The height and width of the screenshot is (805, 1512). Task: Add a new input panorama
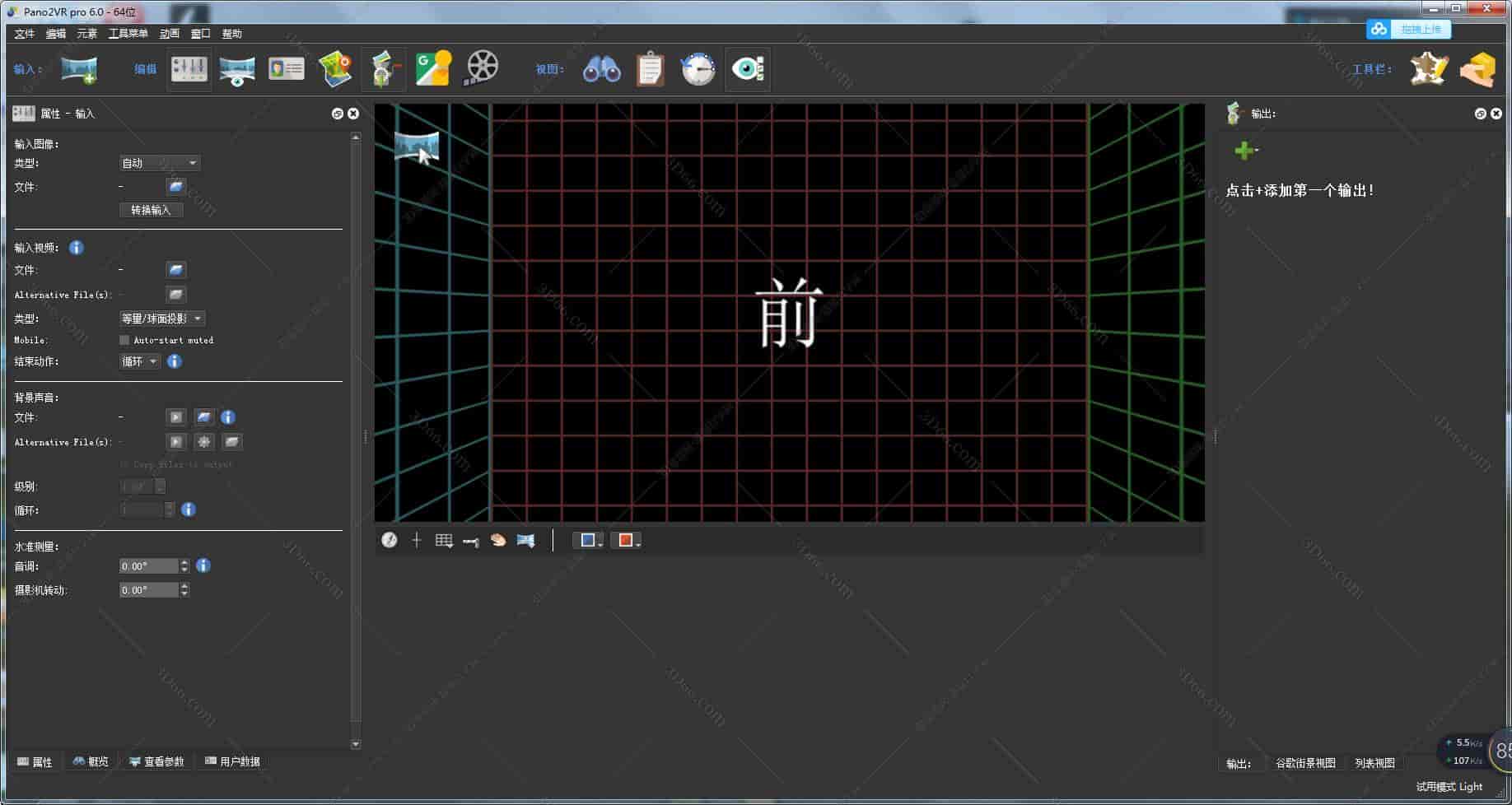[x=80, y=70]
